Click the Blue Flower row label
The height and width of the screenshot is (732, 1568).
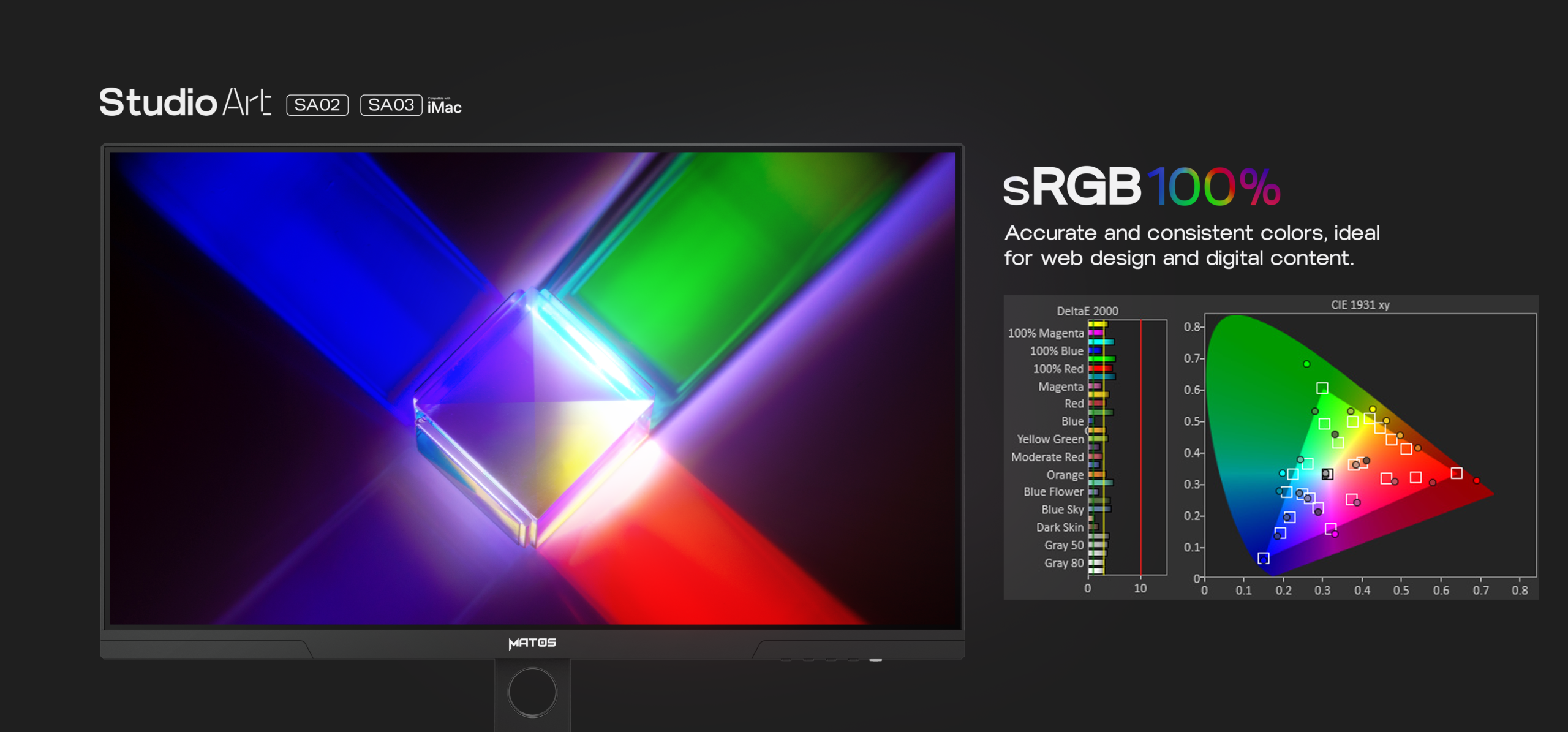pyautogui.click(x=1053, y=492)
